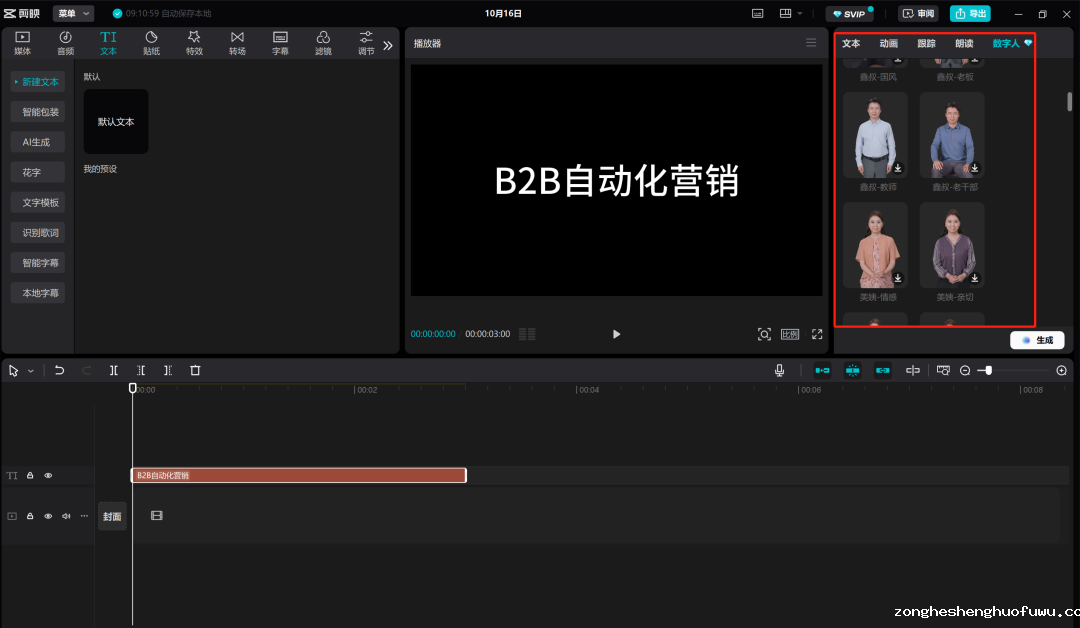
Task: Zoom out the timeline with minus icon
Action: coord(965,370)
